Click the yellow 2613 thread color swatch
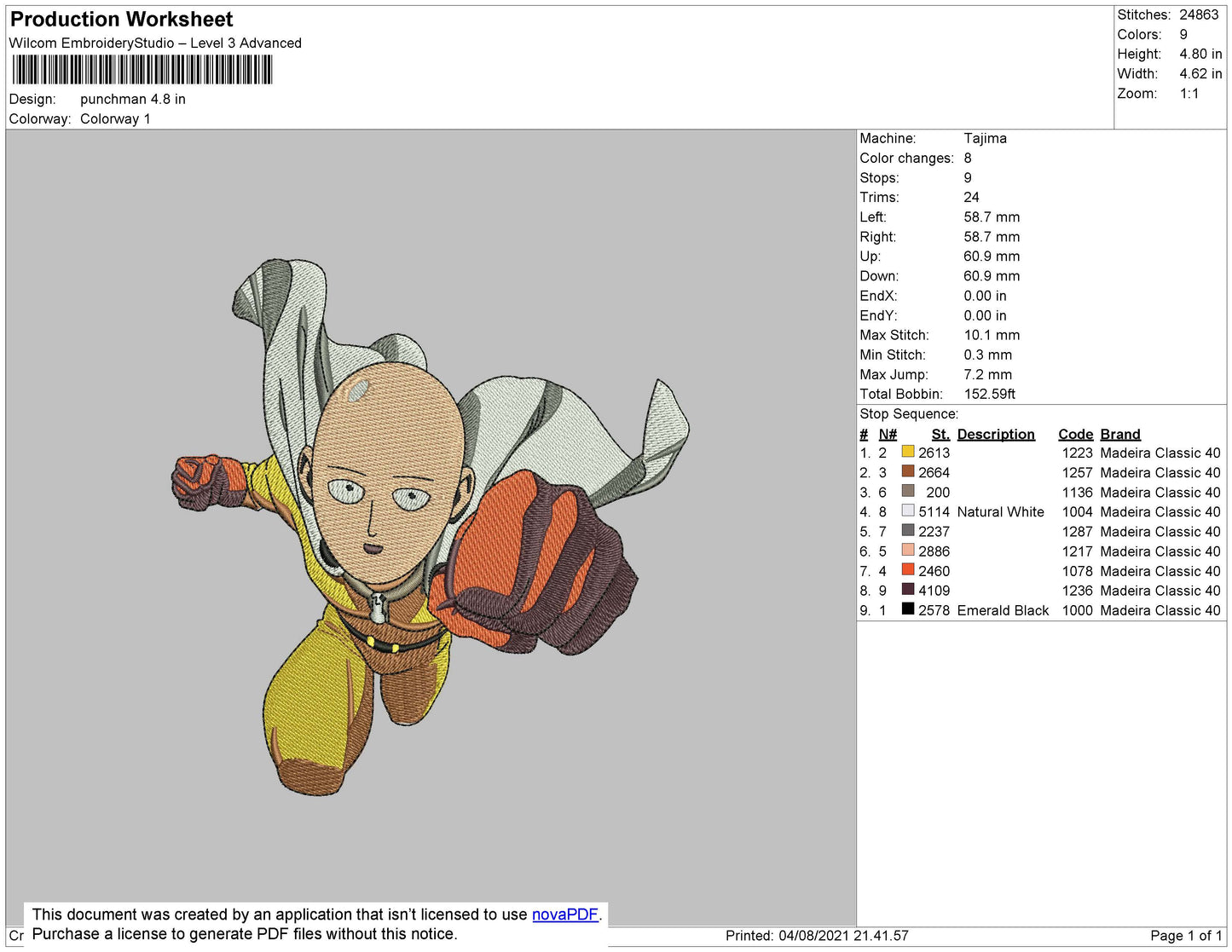The image size is (1232, 952). (x=908, y=452)
